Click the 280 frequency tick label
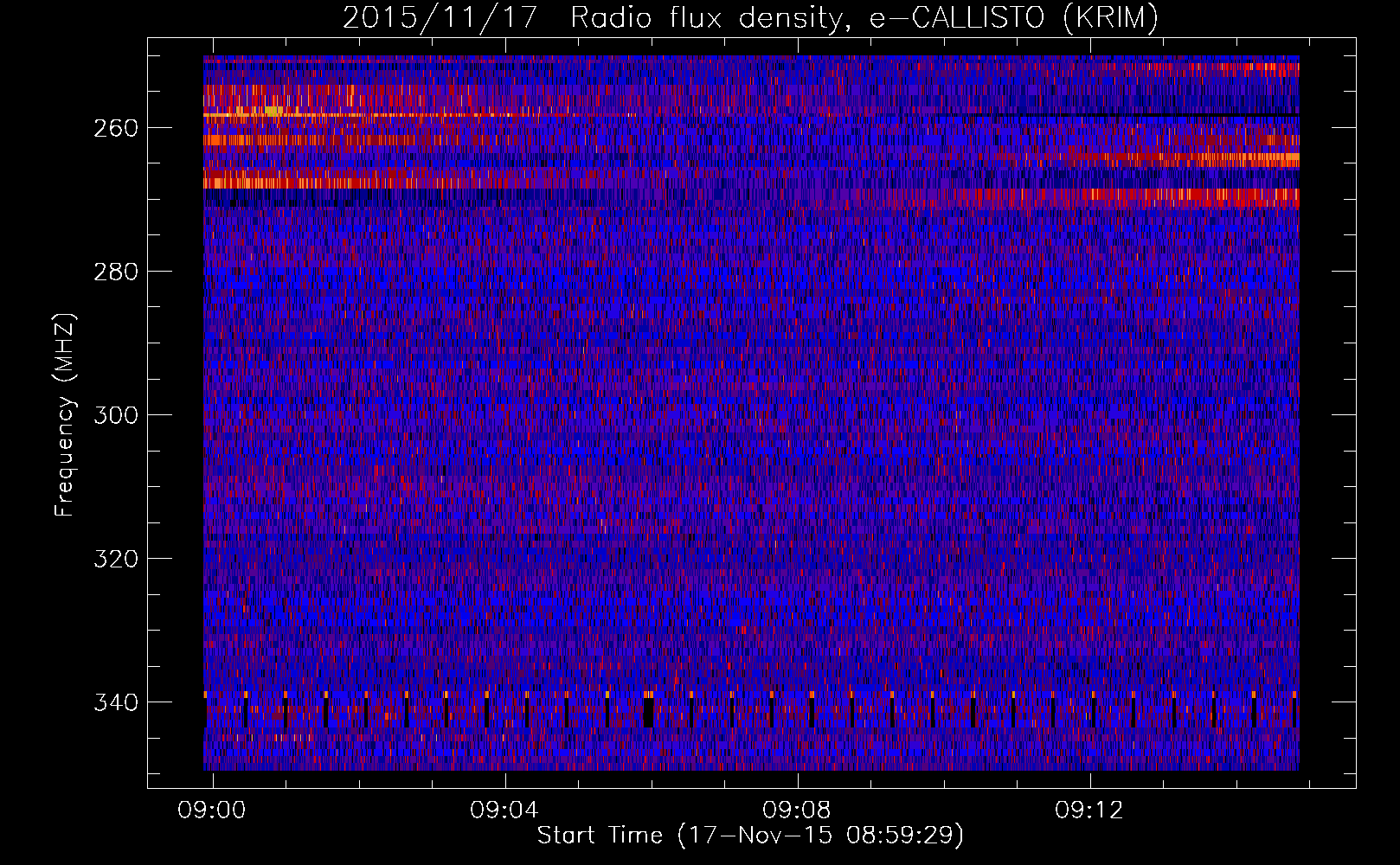This screenshot has height=865, width=1400. pyautogui.click(x=115, y=272)
